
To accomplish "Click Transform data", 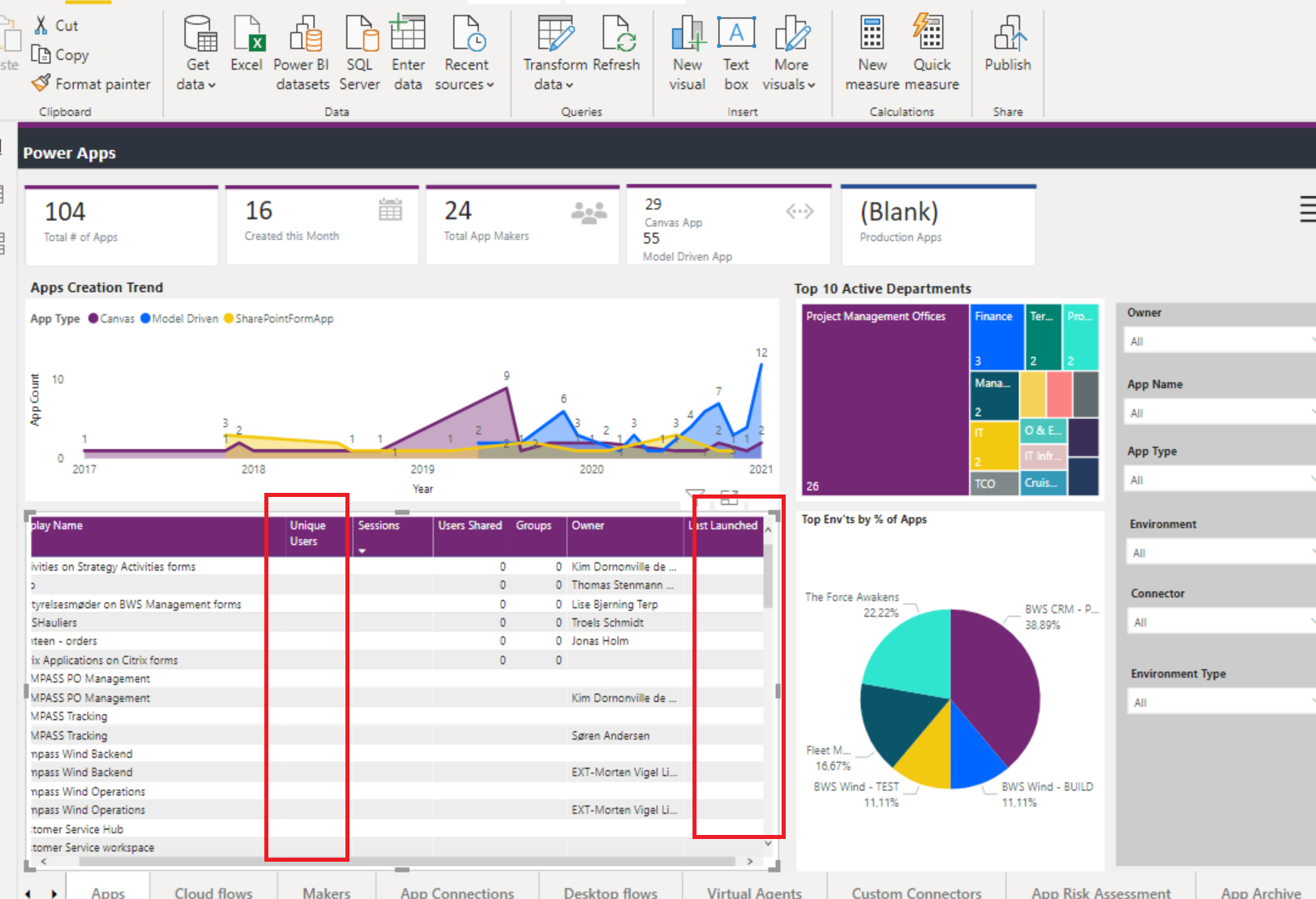I will 555,51.
